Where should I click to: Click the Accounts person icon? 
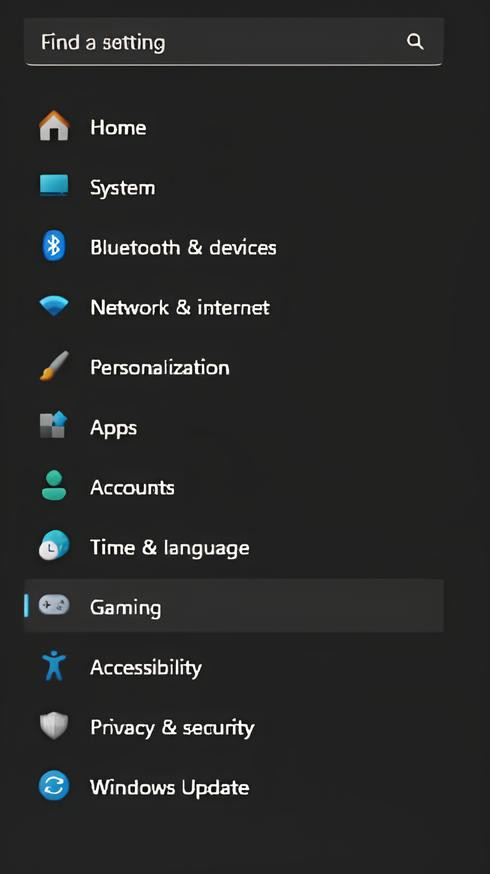(x=54, y=485)
